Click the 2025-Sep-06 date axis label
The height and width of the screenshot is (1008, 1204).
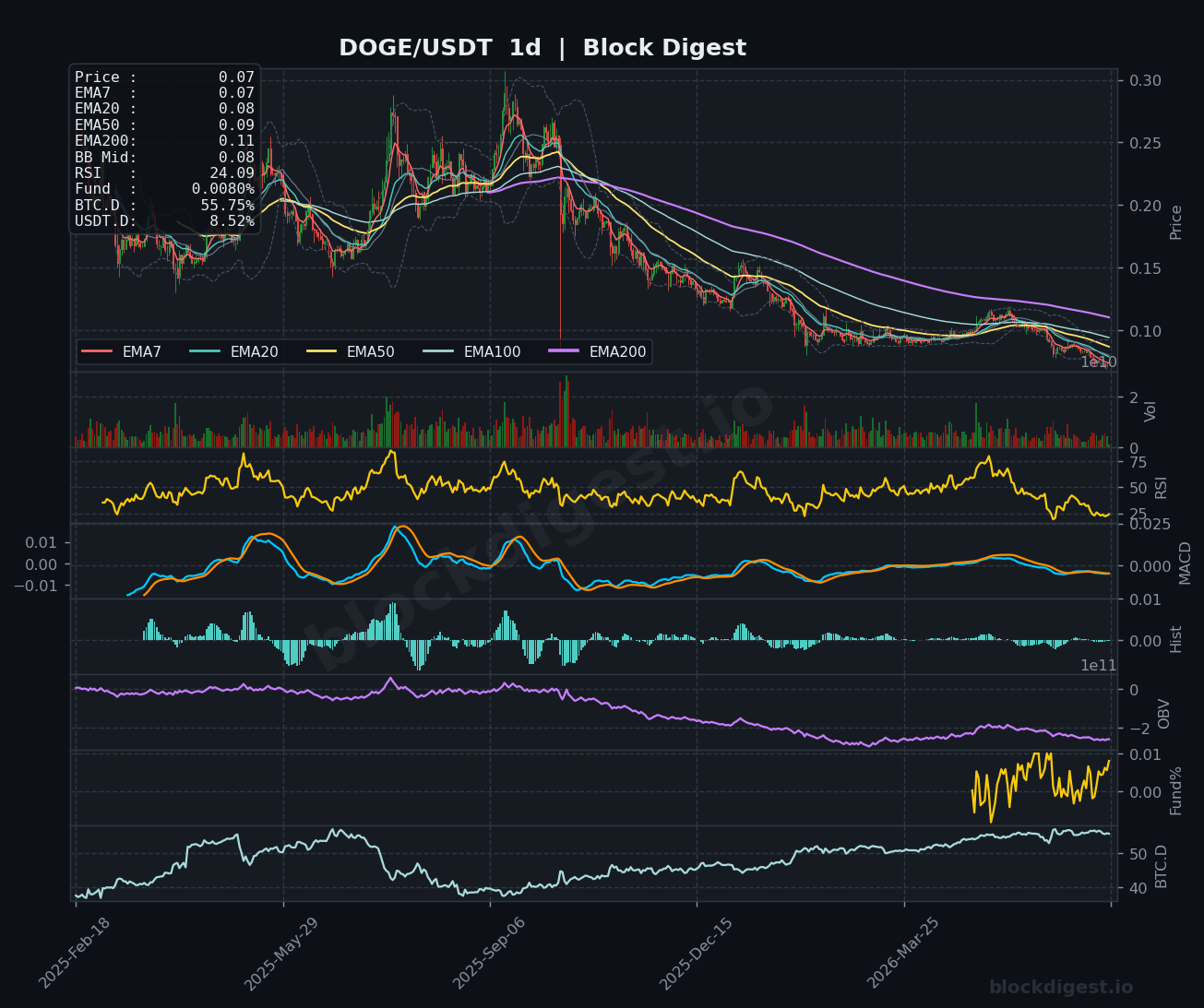pos(488,955)
